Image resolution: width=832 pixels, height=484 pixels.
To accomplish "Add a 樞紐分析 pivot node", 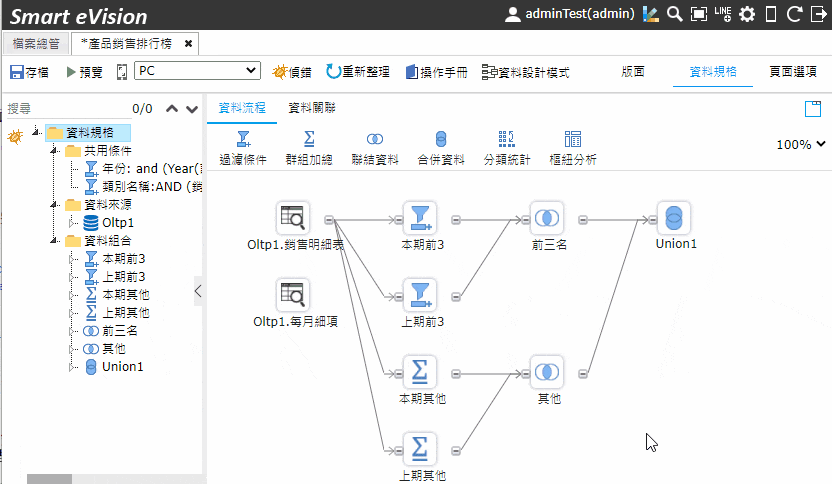I will click(x=573, y=148).
